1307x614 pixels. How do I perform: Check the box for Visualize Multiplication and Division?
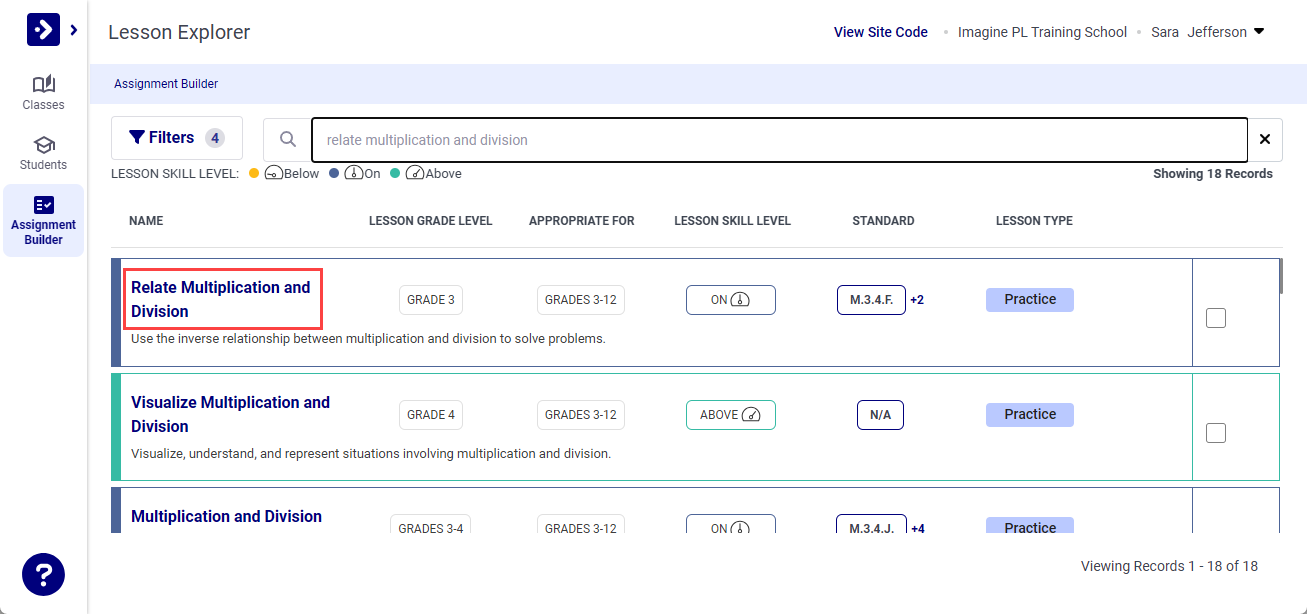coord(1215,432)
